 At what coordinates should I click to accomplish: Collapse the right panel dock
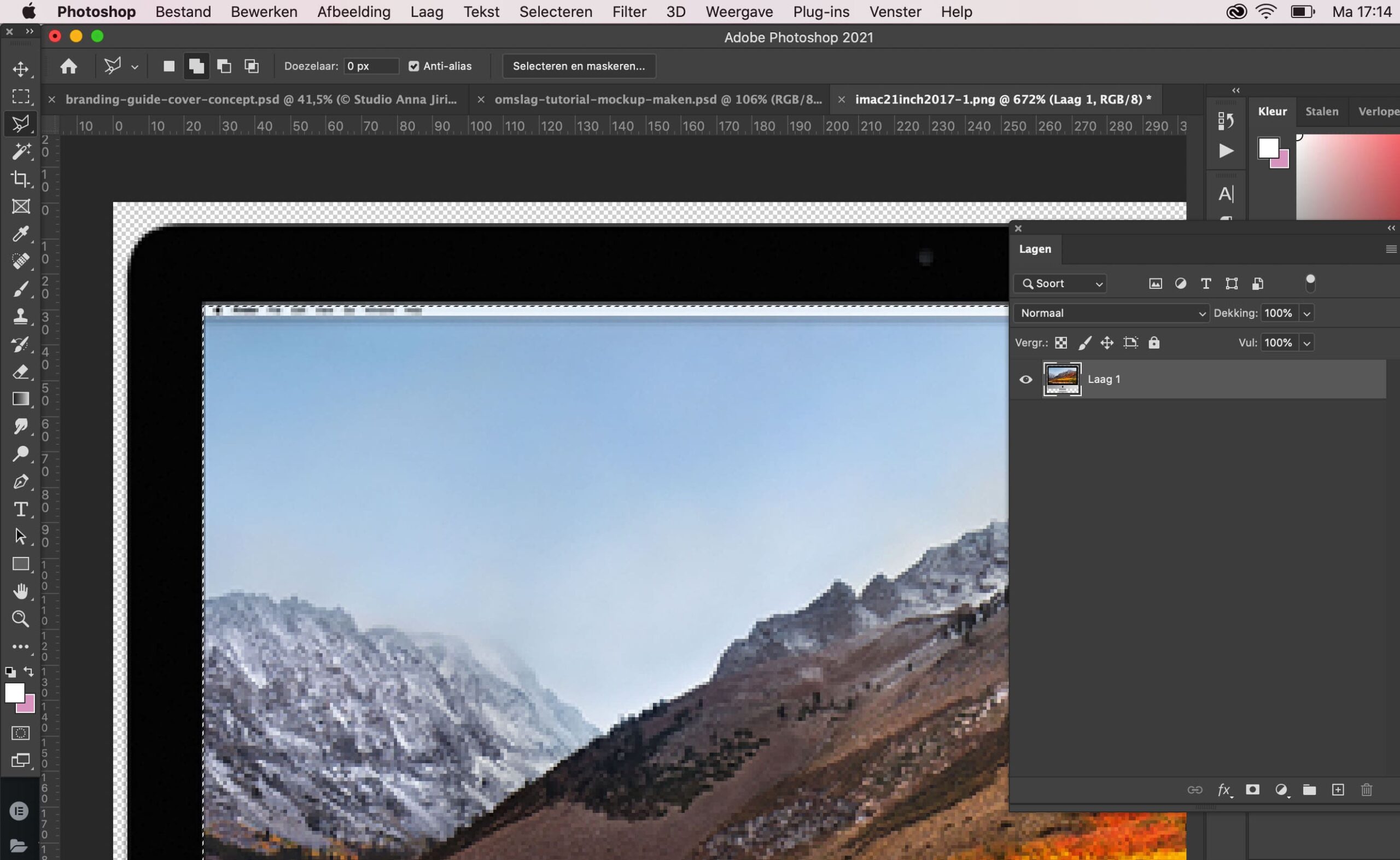pos(1236,90)
